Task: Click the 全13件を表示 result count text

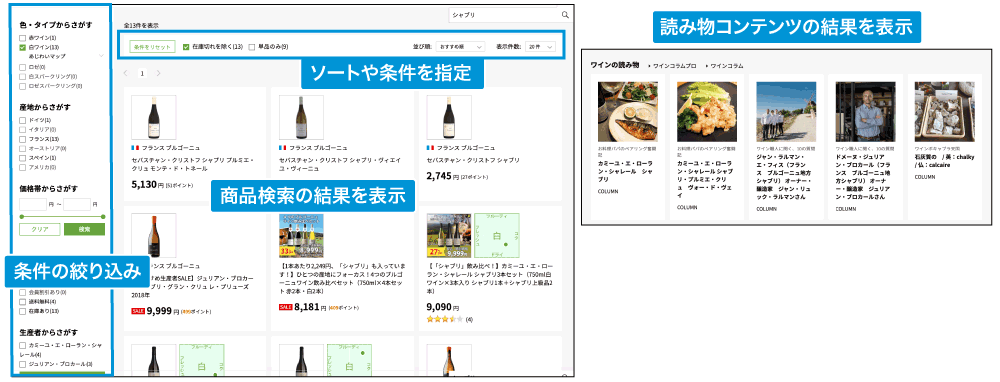Action: tap(141, 26)
